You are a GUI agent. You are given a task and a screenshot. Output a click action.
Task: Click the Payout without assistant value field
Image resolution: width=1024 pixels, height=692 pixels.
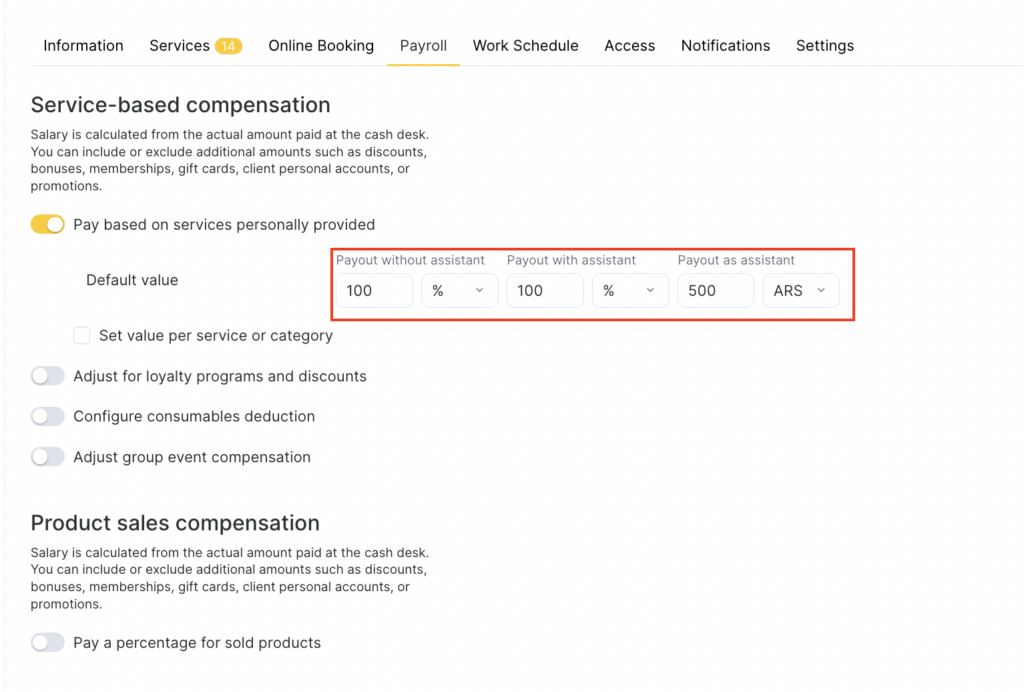374,291
